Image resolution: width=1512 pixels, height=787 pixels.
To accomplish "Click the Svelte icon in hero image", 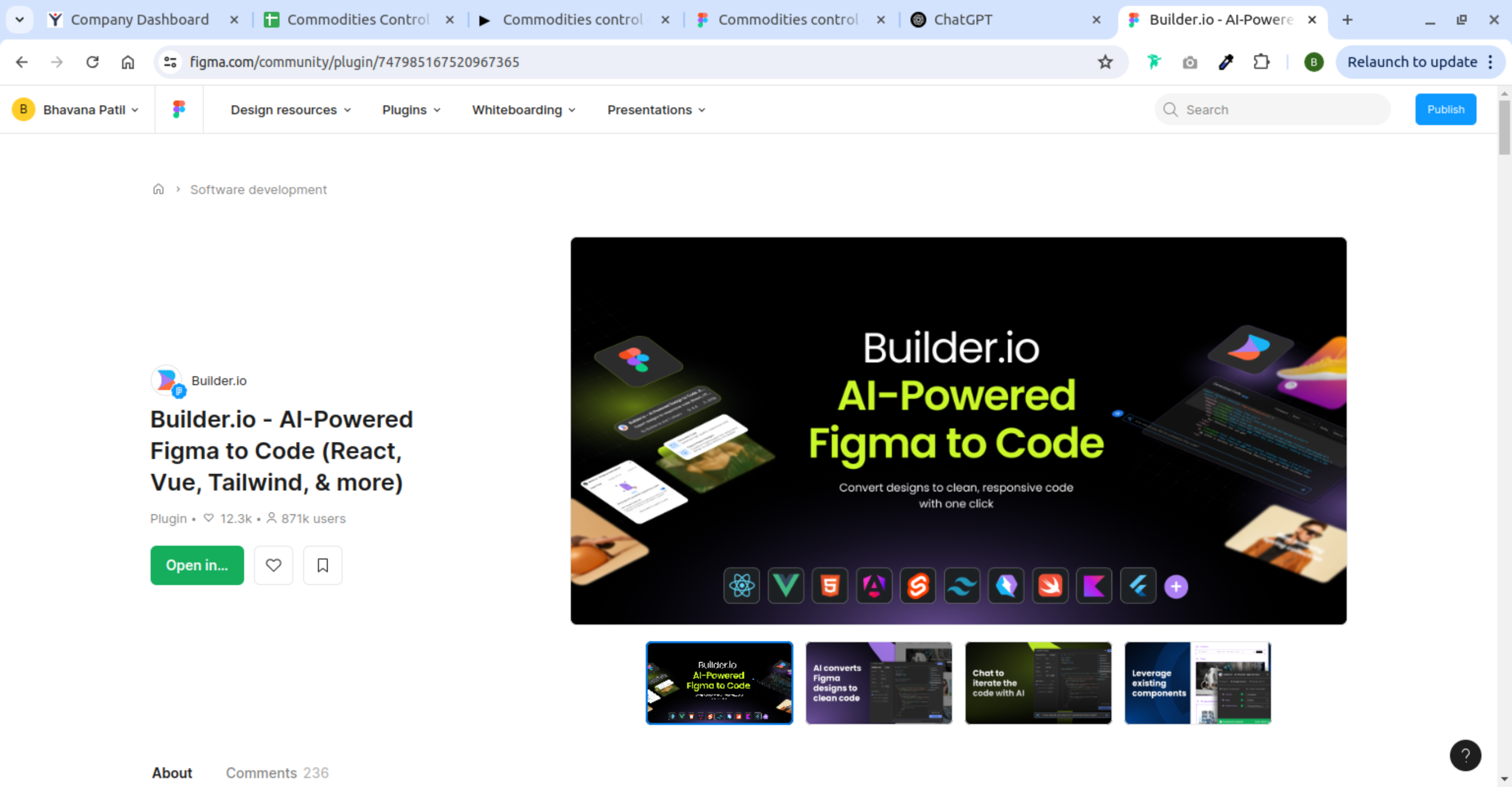I will pyautogui.click(x=917, y=585).
